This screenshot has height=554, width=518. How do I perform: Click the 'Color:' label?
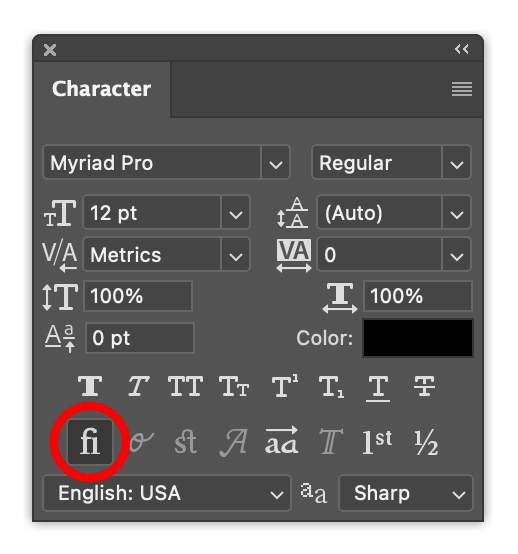click(x=324, y=338)
